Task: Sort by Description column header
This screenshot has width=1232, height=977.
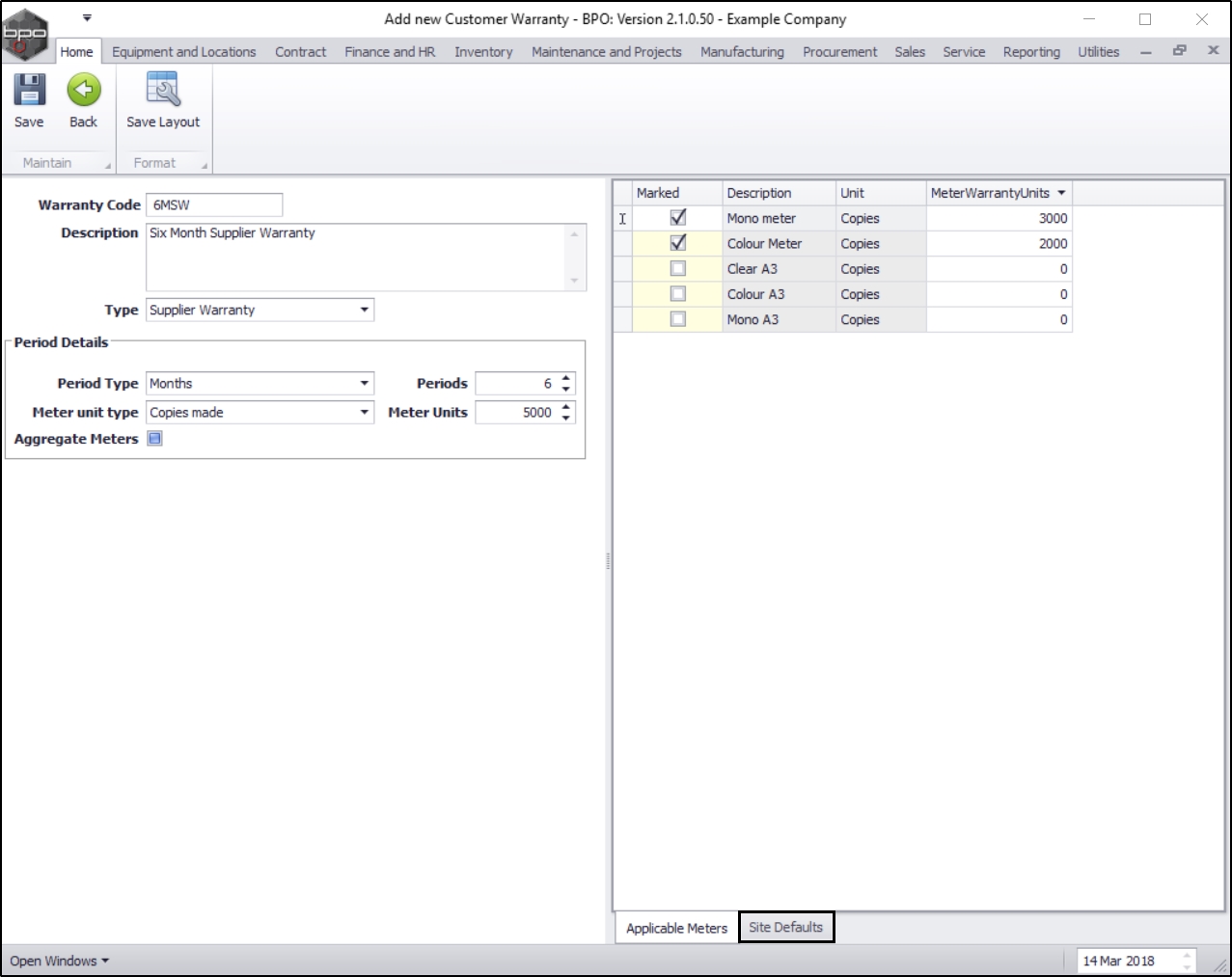Action: [779, 193]
